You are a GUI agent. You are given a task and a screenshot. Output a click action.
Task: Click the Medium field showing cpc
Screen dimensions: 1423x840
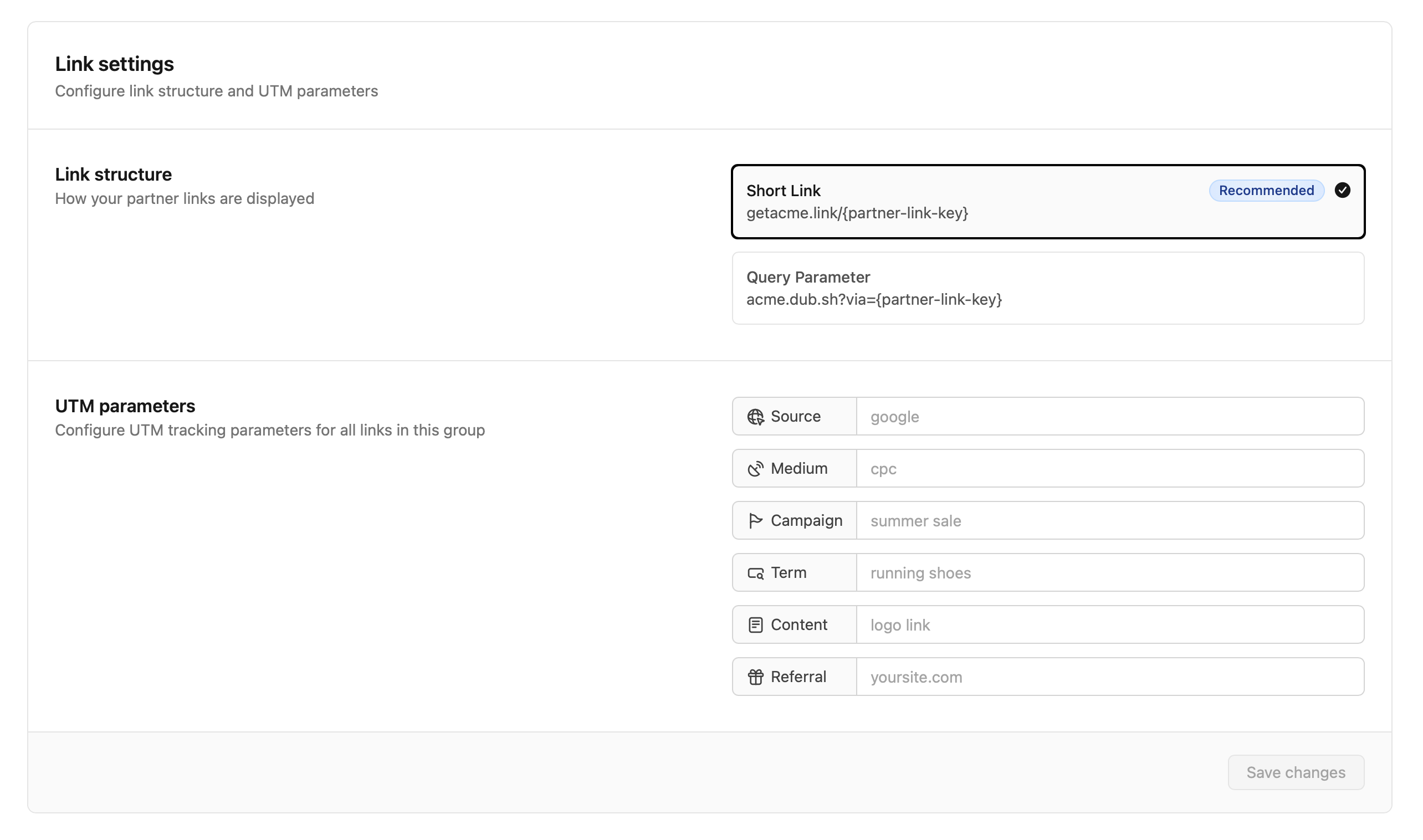point(1109,469)
